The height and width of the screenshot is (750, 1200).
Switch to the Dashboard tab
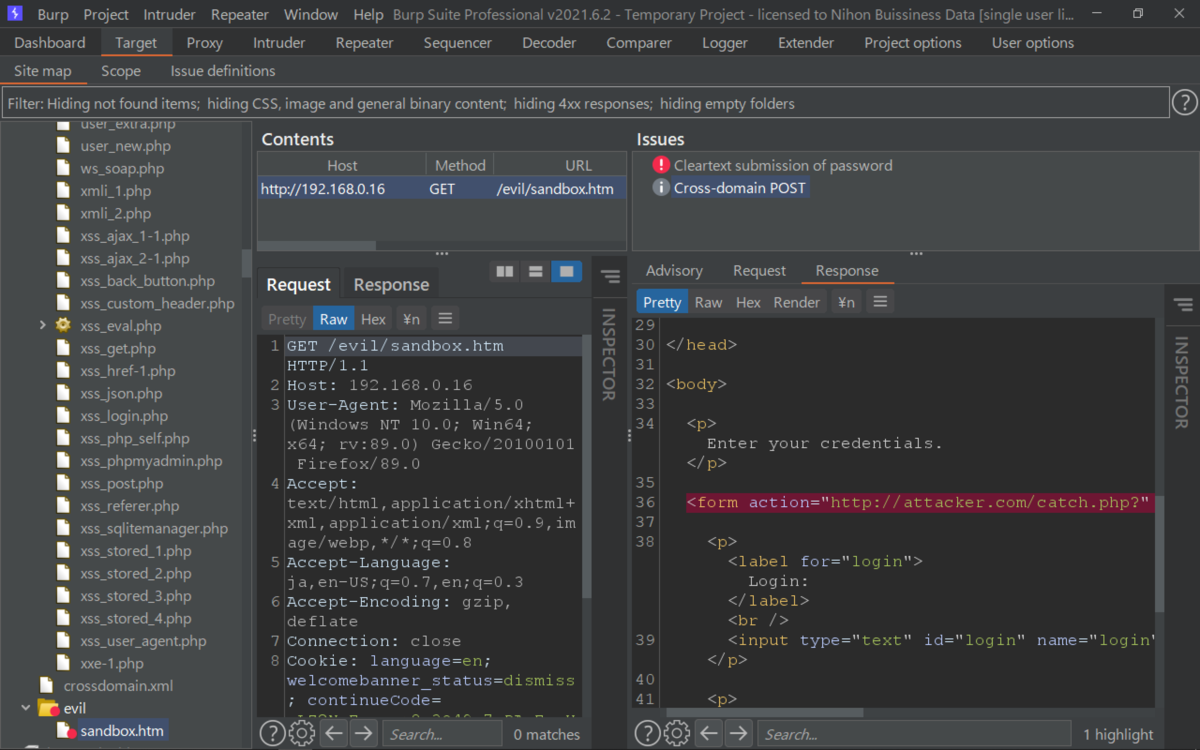pos(50,43)
